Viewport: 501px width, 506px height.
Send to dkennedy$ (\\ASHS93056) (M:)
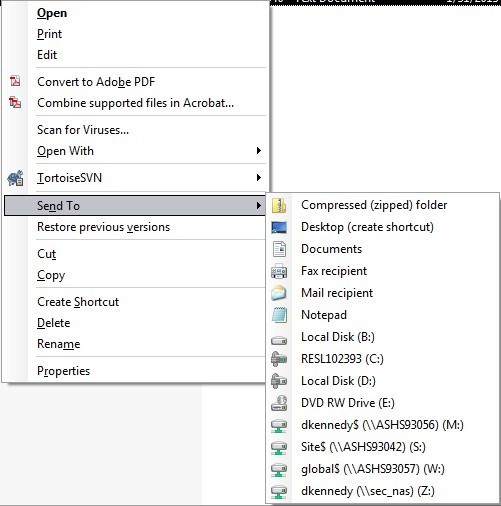383,425
